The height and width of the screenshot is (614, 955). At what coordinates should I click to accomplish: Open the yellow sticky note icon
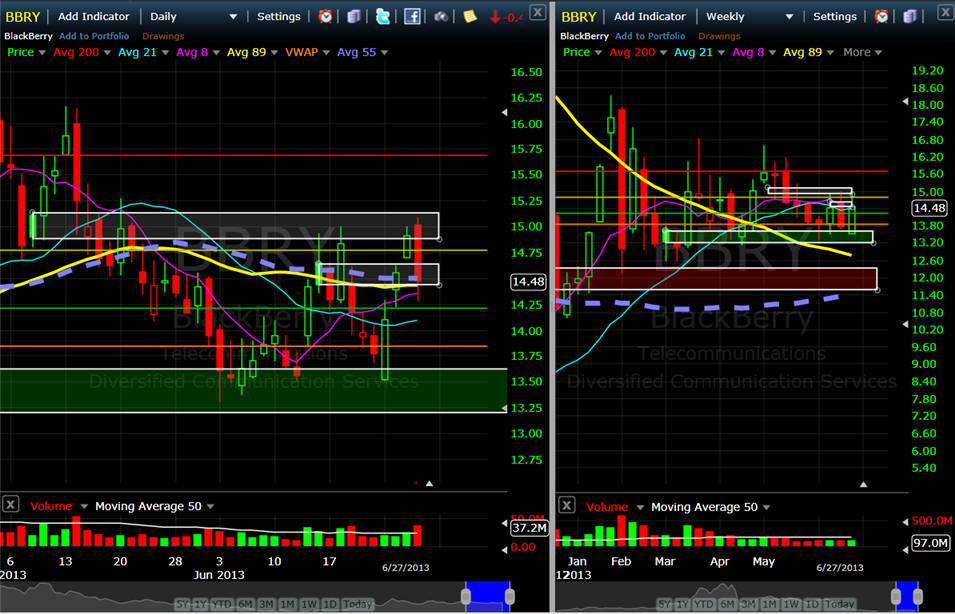[469, 16]
